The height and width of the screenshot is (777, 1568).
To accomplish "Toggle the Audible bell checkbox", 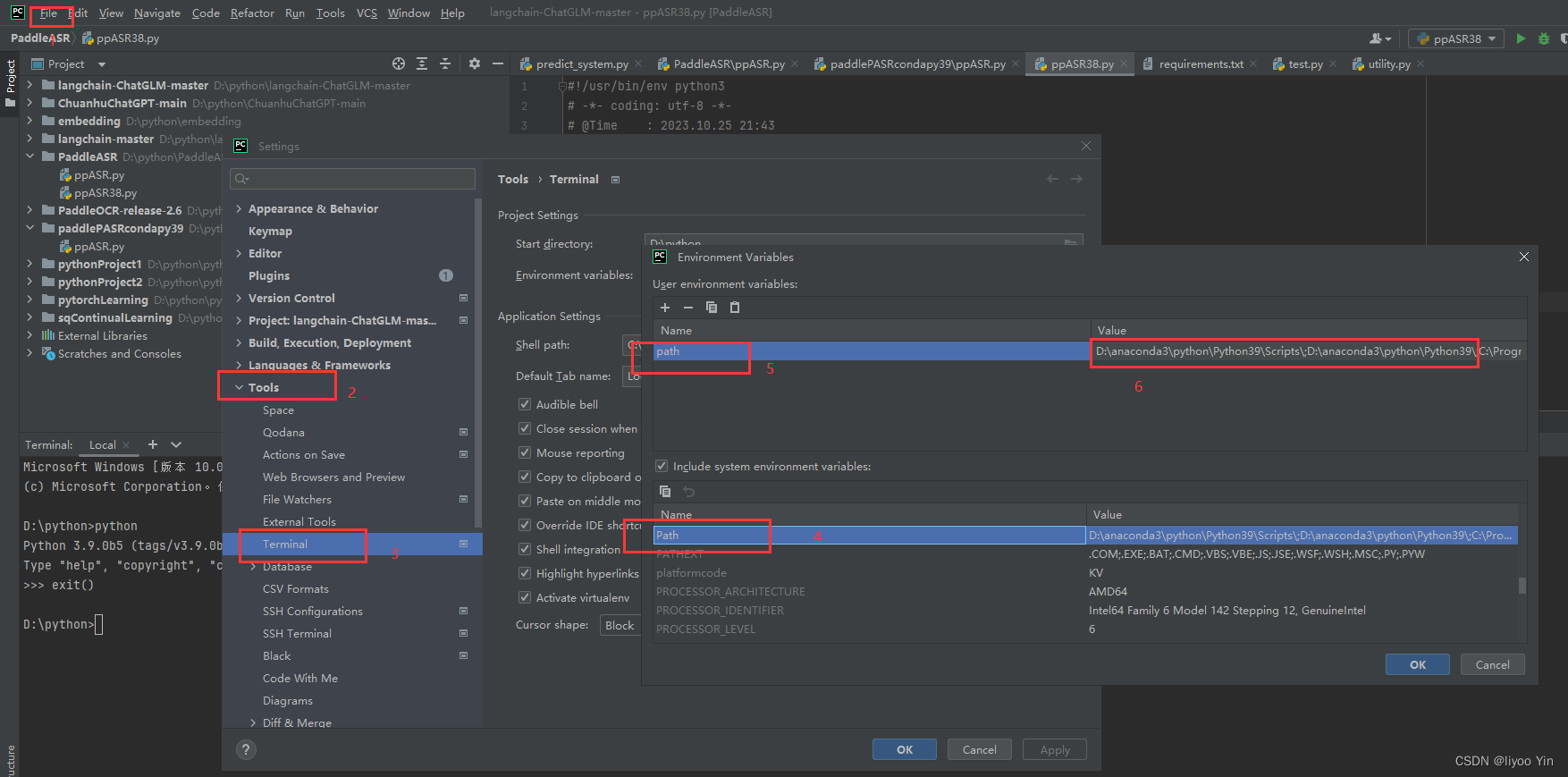I will click(525, 404).
